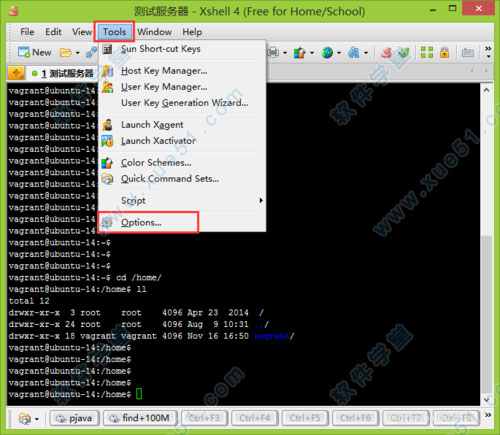Screen dimensions: 500x435
Task: Click the User Key Manager icon
Action: (107, 87)
